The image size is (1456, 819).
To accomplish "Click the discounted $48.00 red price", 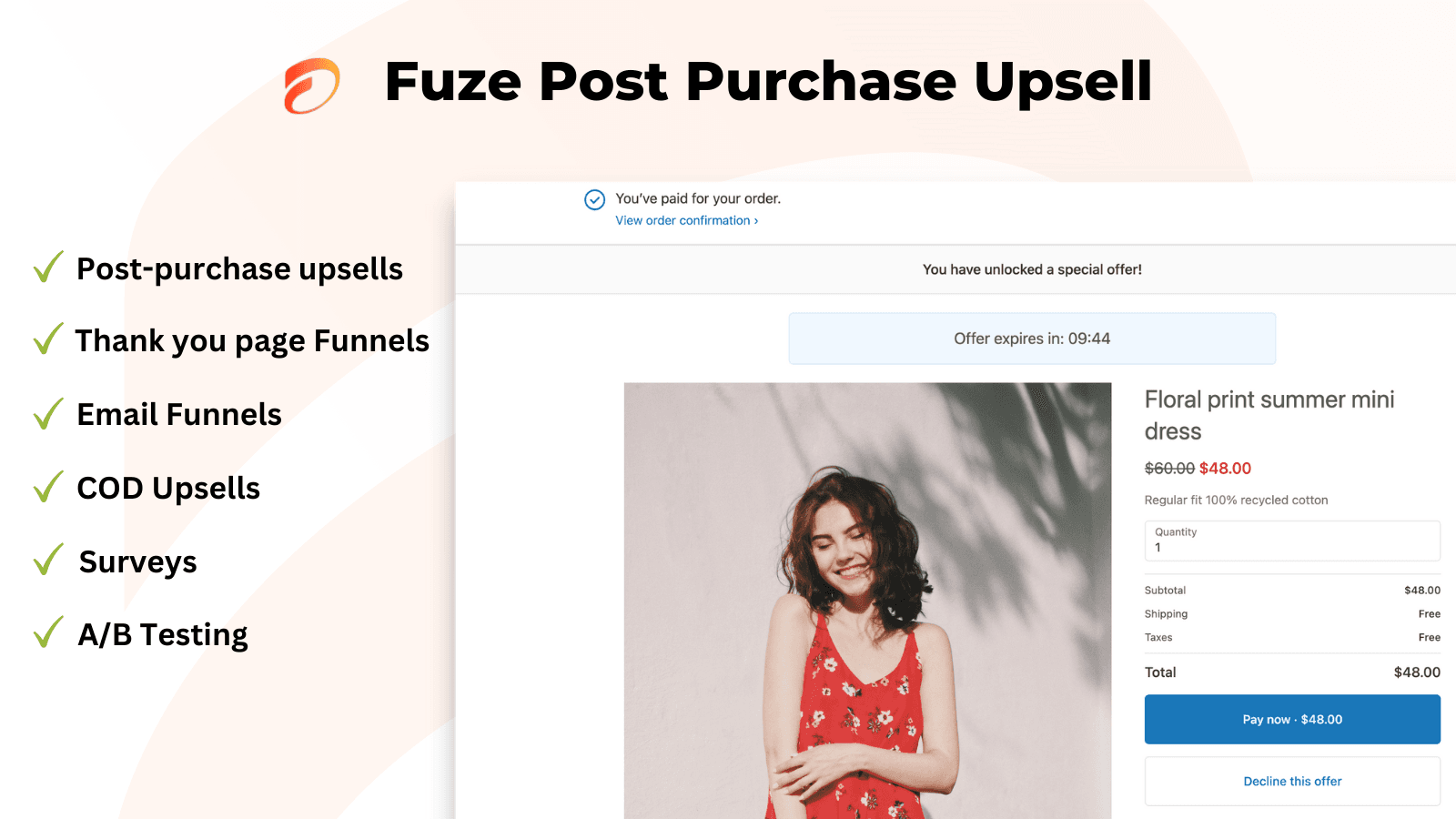I will click(1225, 469).
